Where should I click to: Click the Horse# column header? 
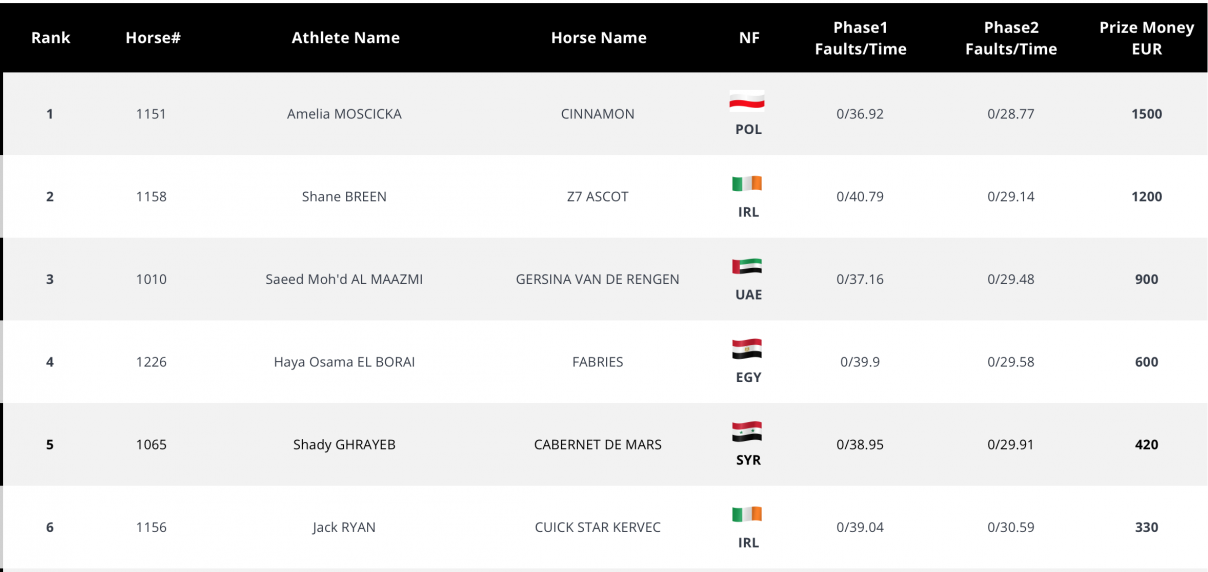click(x=153, y=38)
